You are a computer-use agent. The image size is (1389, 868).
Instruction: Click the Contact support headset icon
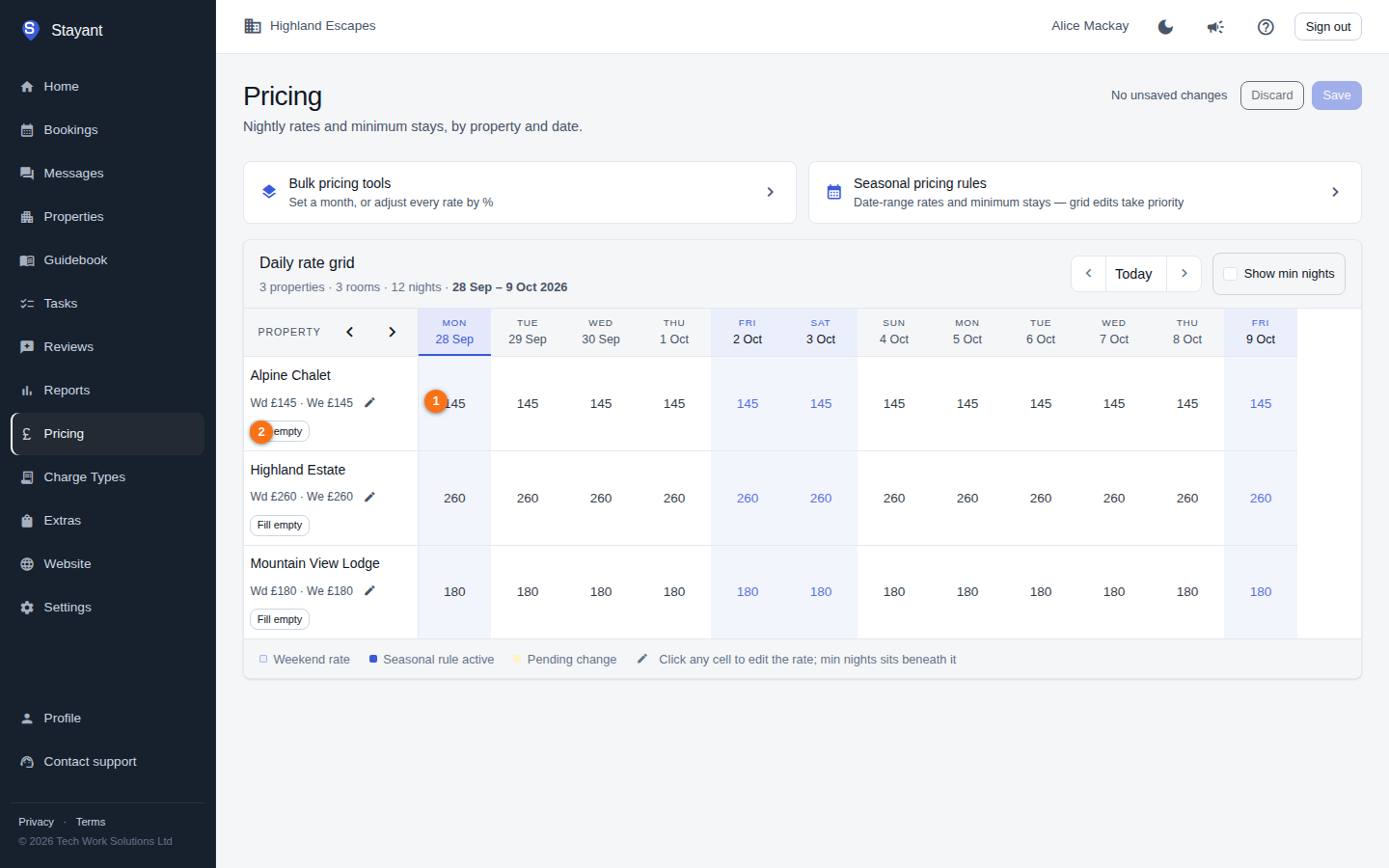(27, 762)
